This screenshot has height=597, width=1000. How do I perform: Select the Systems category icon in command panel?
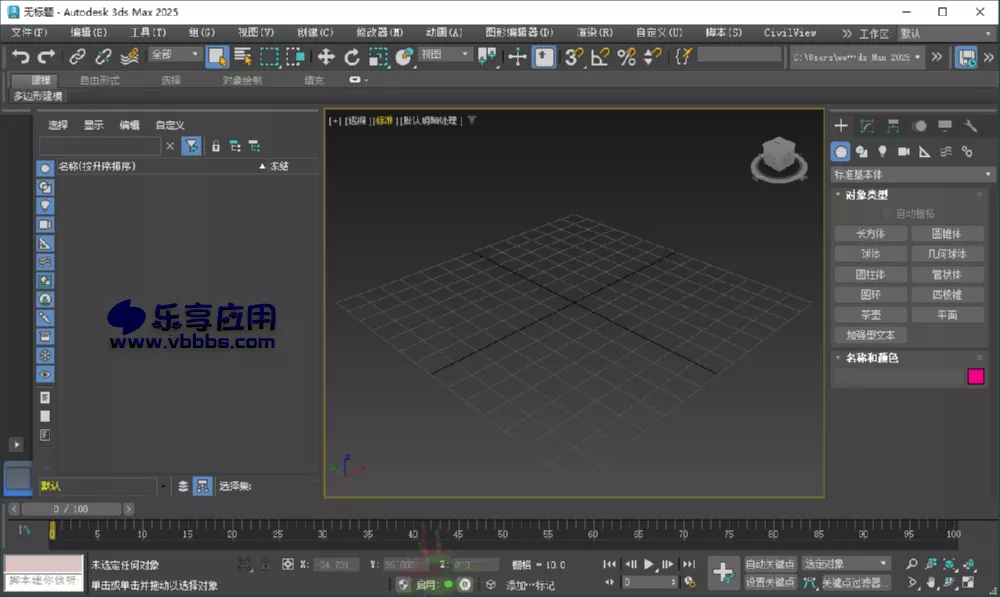[x=967, y=152]
